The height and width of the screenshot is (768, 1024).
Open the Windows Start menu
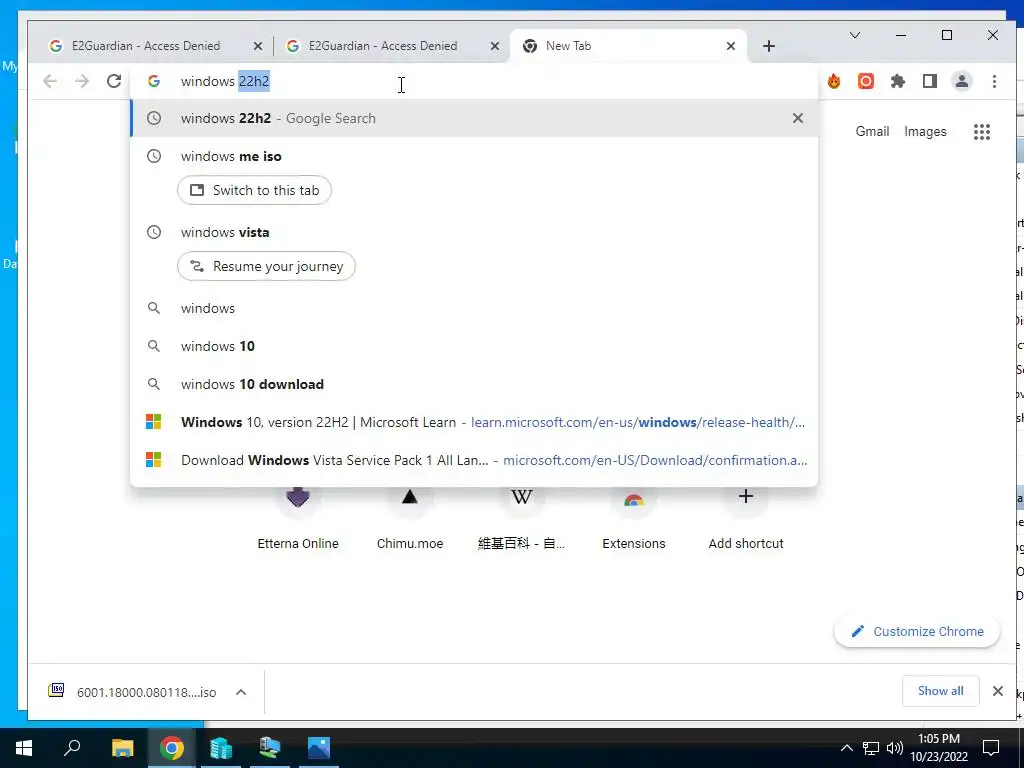(24, 748)
